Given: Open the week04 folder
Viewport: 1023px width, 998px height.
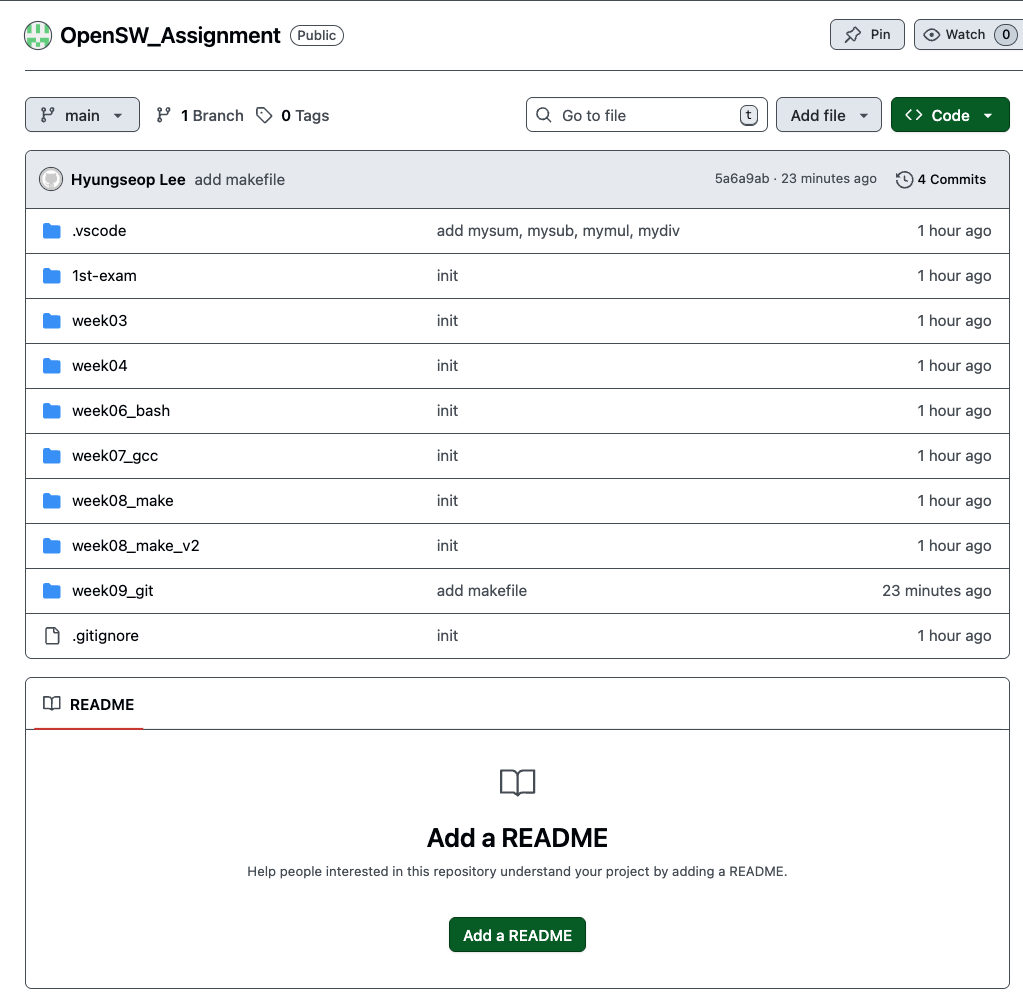Looking at the screenshot, I should coord(100,366).
